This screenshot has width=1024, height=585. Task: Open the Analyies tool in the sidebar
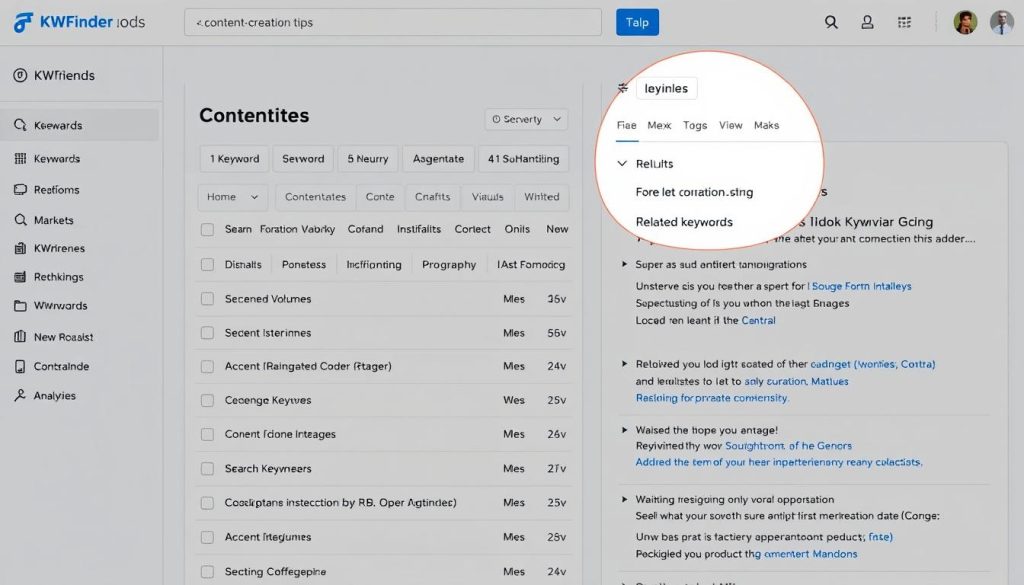pyautogui.click(x=22, y=395)
